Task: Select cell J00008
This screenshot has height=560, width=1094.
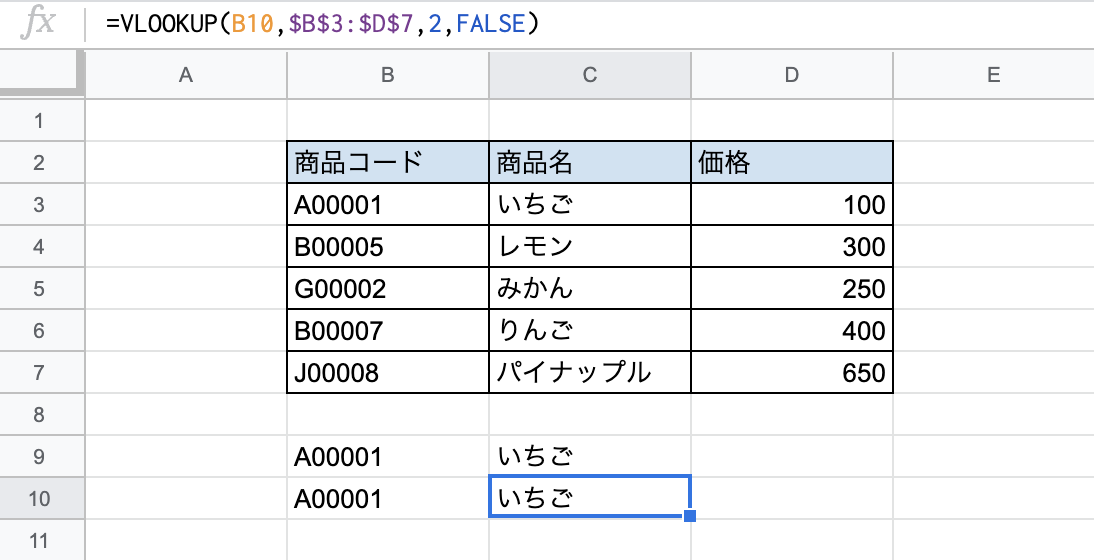Action: click(x=388, y=372)
